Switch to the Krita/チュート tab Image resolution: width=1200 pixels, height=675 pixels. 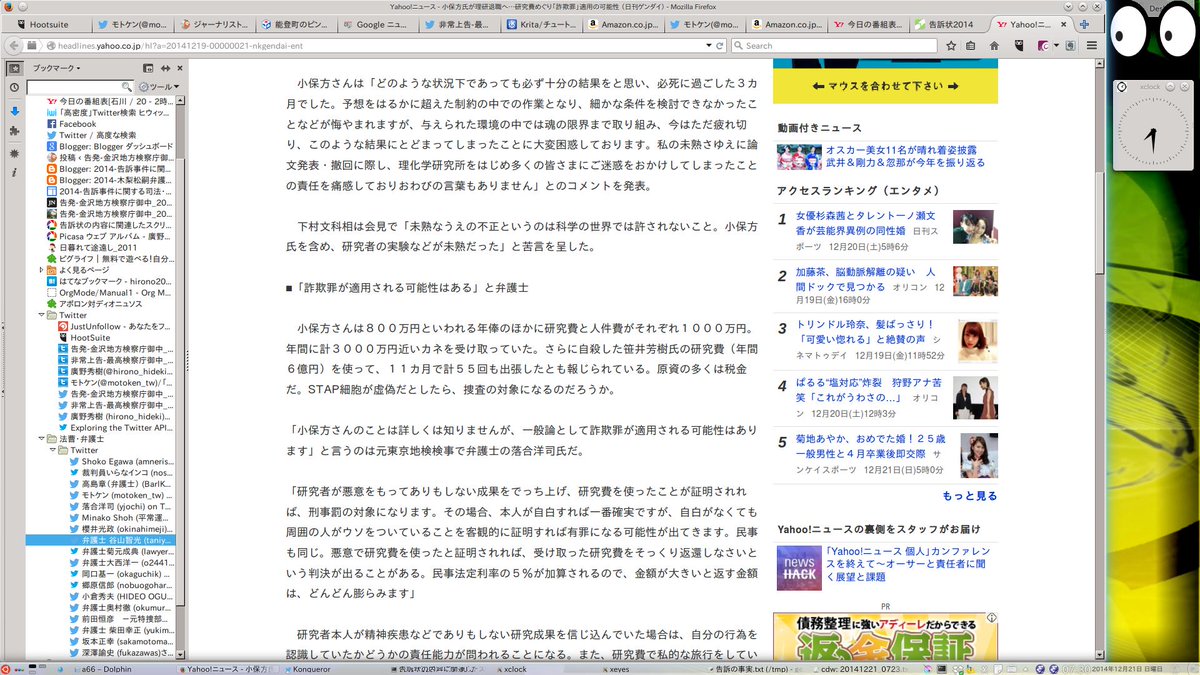click(542, 23)
